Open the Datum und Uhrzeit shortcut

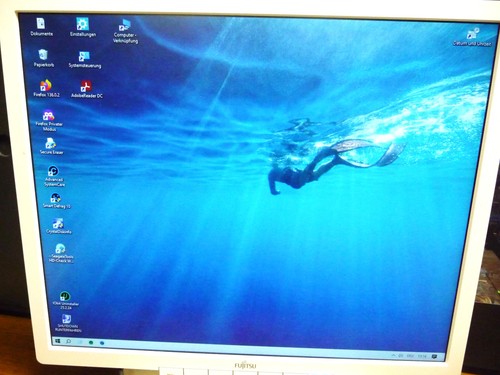point(472,37)
